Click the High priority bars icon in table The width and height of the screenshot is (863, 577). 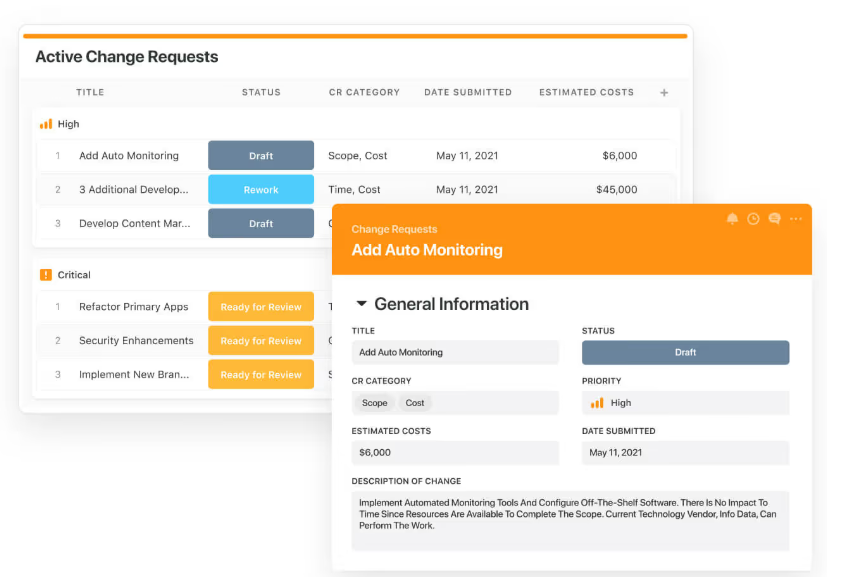46,124
